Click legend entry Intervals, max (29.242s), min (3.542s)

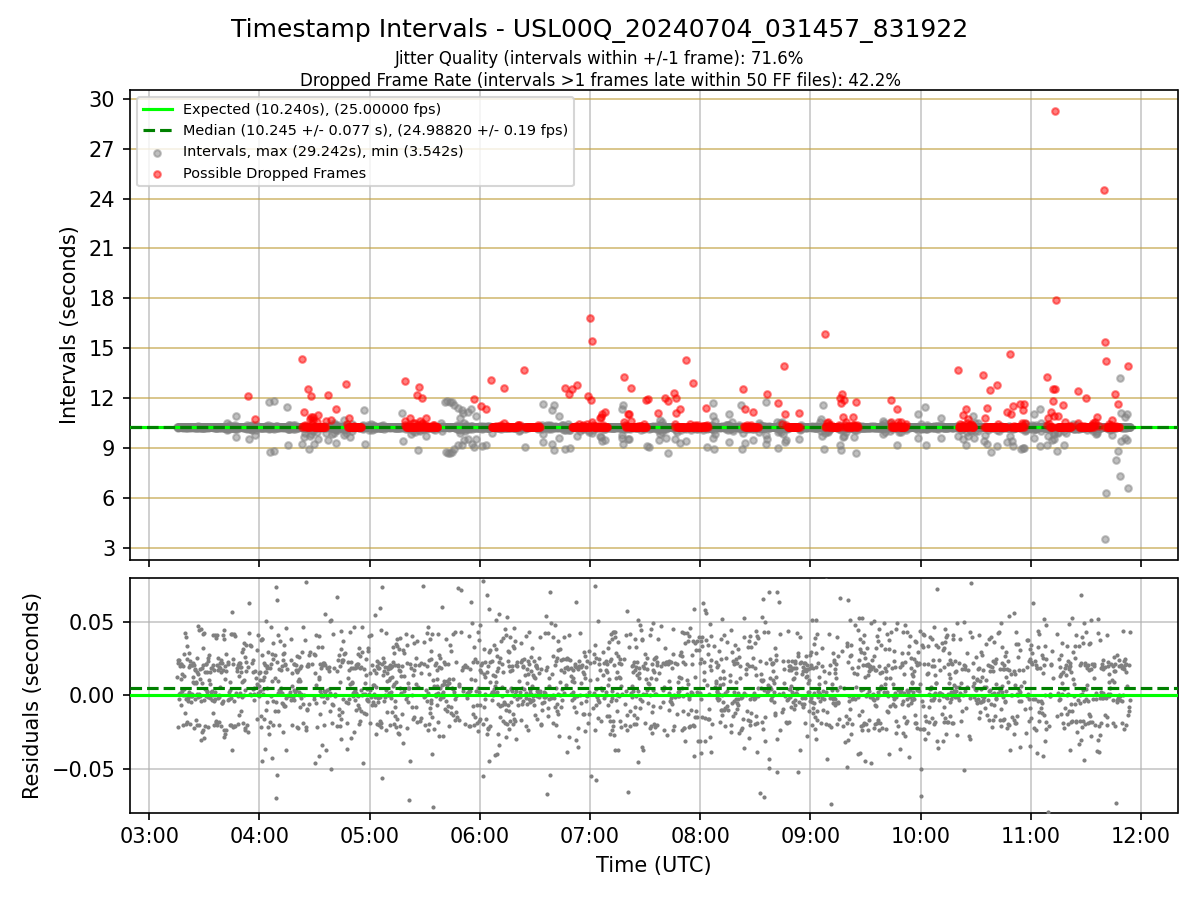322,152
